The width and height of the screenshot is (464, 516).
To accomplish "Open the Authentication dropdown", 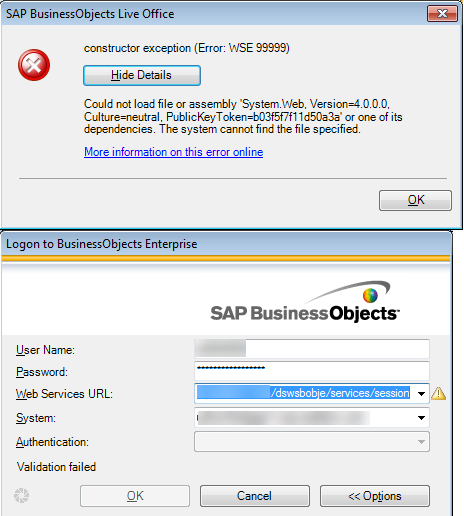I will [312, 442].
